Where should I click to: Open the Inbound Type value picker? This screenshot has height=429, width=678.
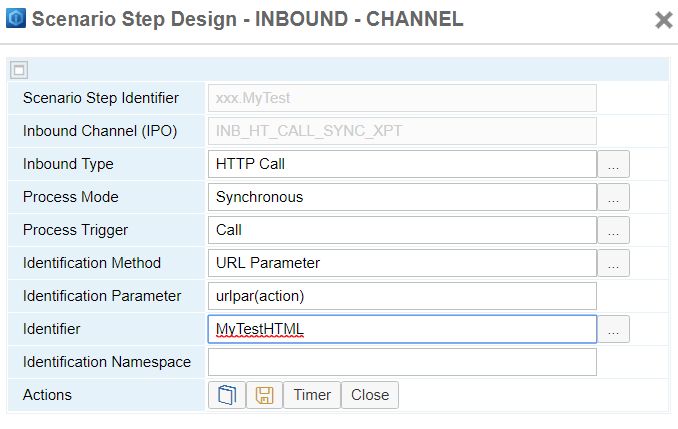click(x=613, y=164)
